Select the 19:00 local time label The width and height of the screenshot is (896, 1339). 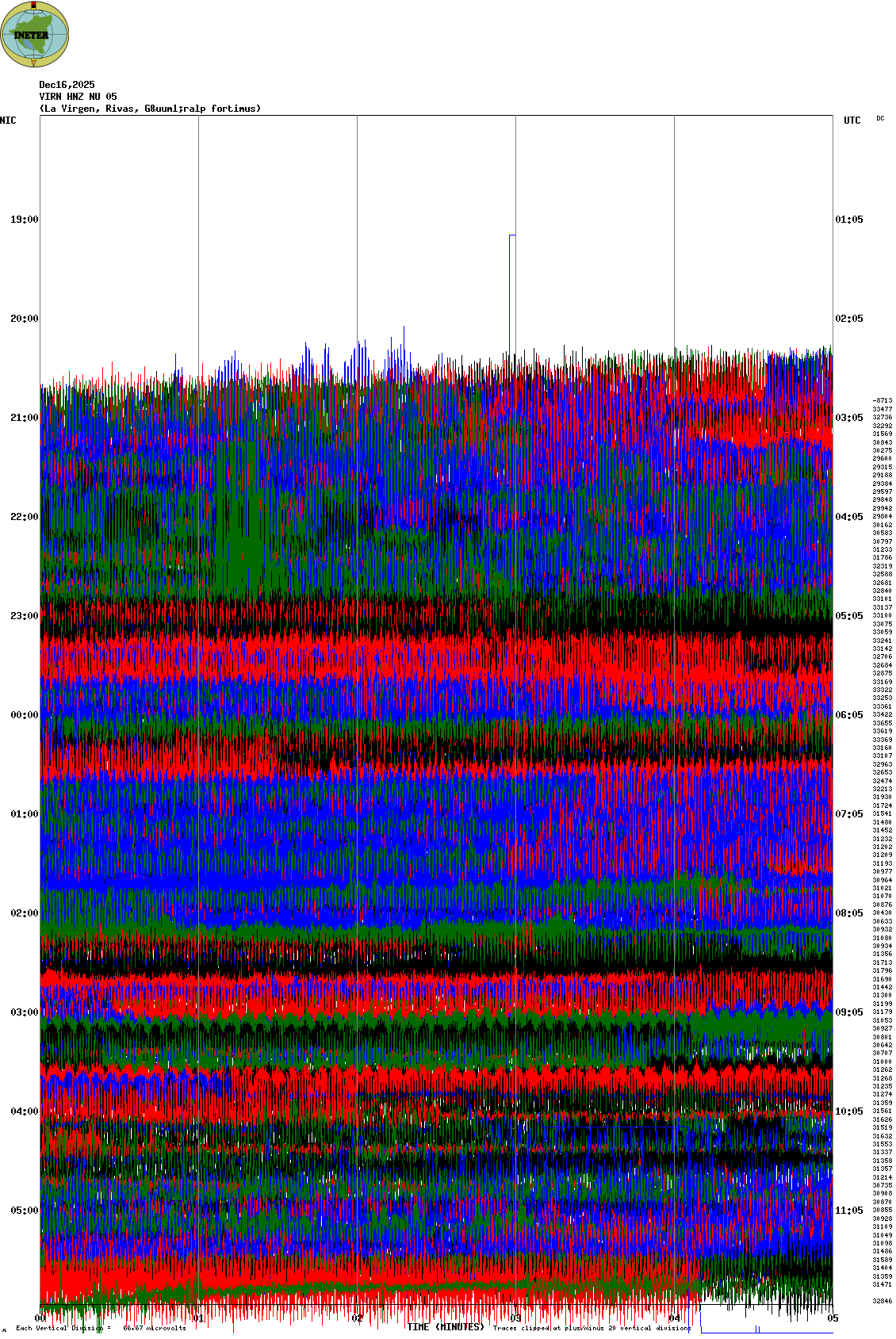click(x=24, y=220)
